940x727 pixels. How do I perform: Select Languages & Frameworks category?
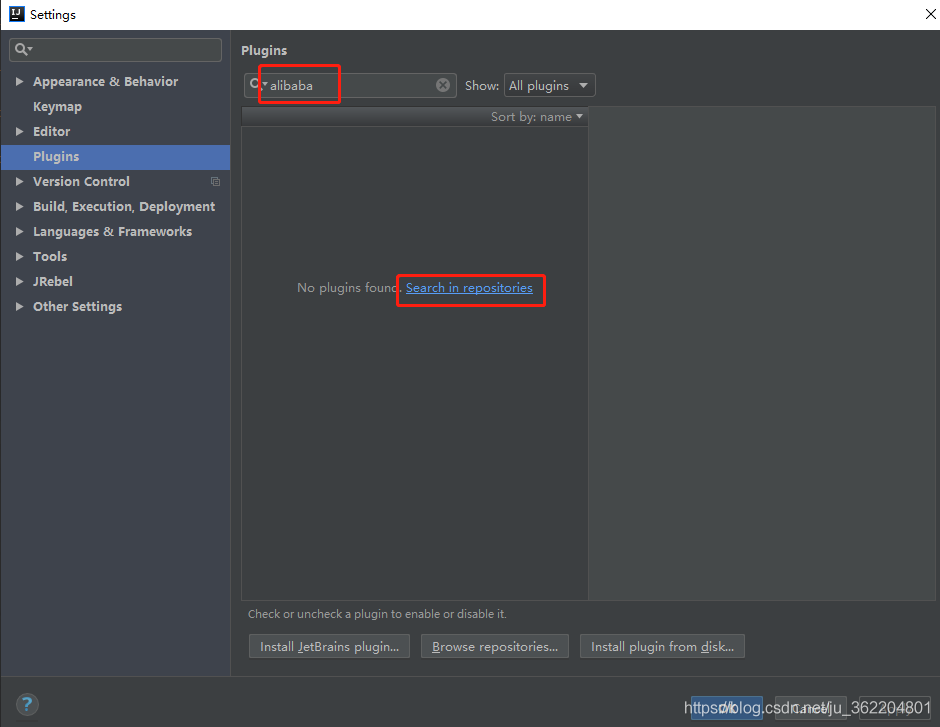[x=113, y=231]
